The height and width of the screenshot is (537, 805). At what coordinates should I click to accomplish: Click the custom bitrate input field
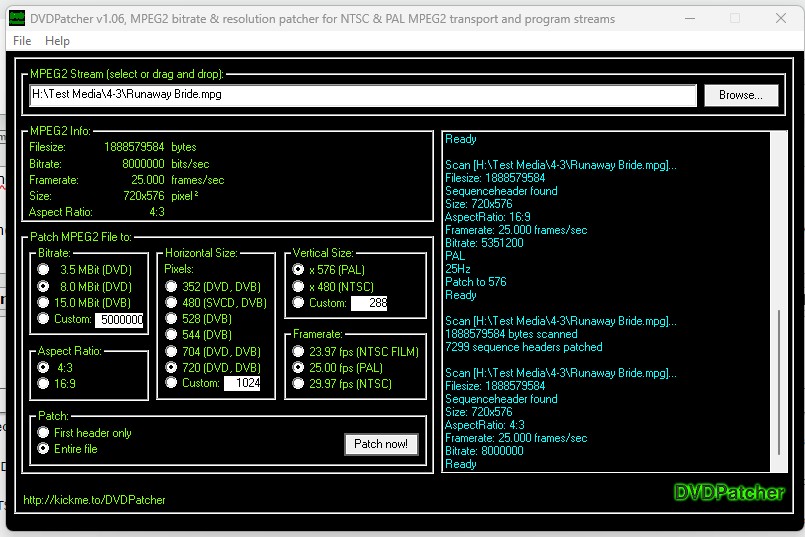click(119, 320)
